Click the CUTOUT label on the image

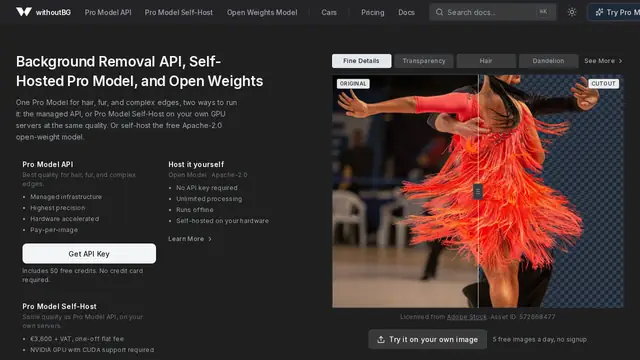[x=603, y=84]
